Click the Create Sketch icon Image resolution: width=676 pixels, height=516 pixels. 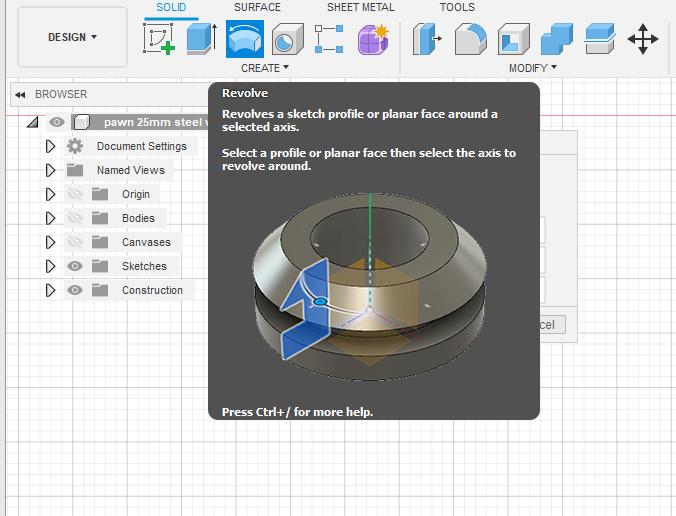coord(159,39)
